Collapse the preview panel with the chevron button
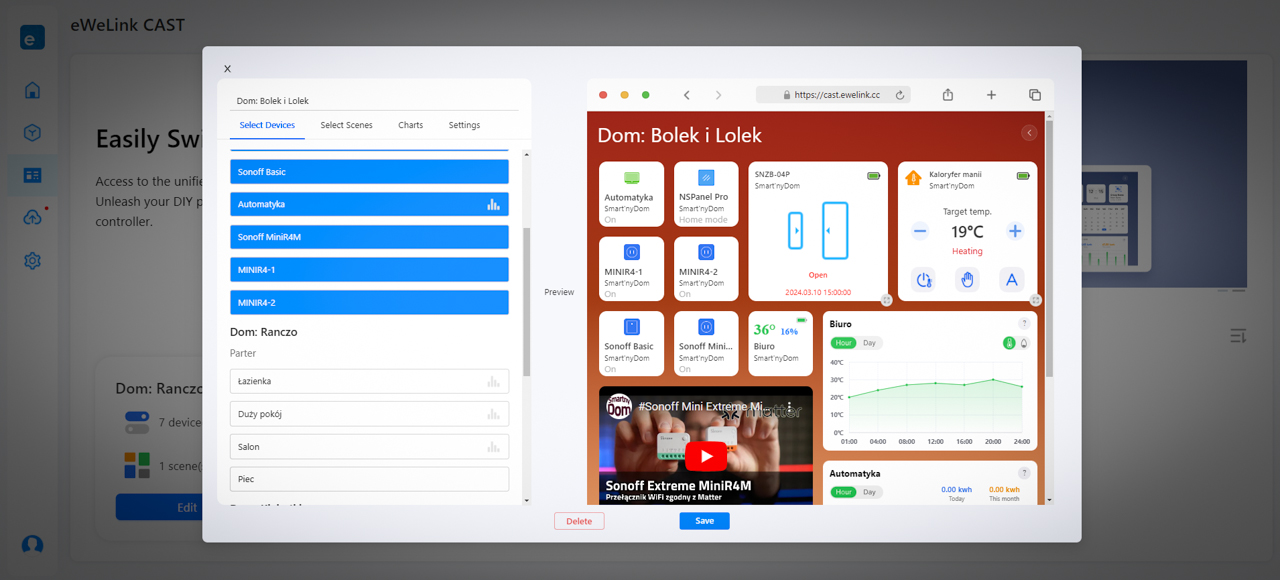This screenshot has height=580, width=1280. (x=1029, y=133)
